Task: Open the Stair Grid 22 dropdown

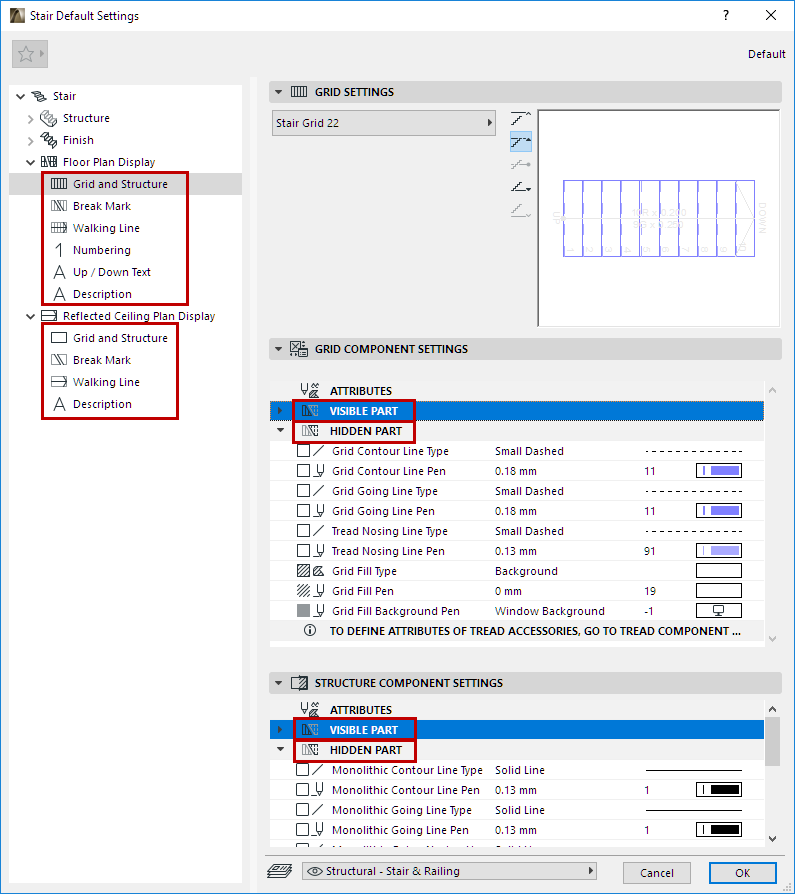Action: (x=384, y=123)
